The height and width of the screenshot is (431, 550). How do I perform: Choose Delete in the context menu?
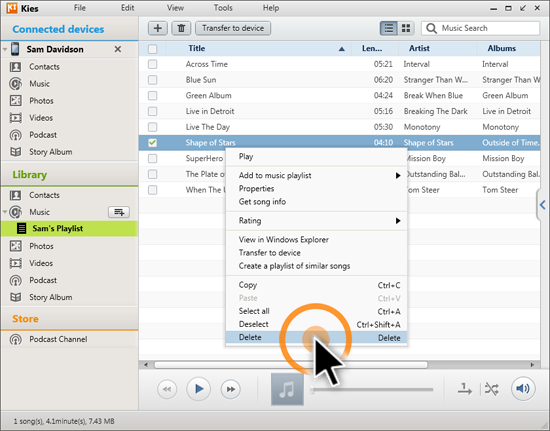pos(316,337)
